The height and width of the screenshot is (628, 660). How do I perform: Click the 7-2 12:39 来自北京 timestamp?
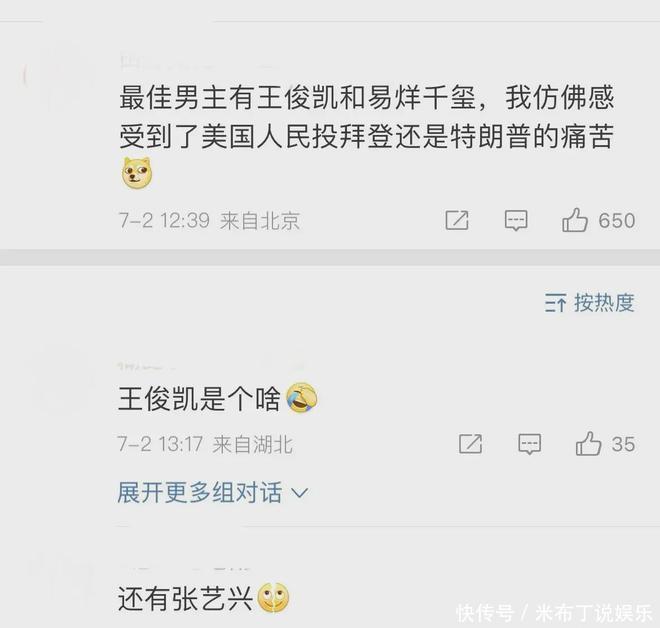tap(209, 220)
